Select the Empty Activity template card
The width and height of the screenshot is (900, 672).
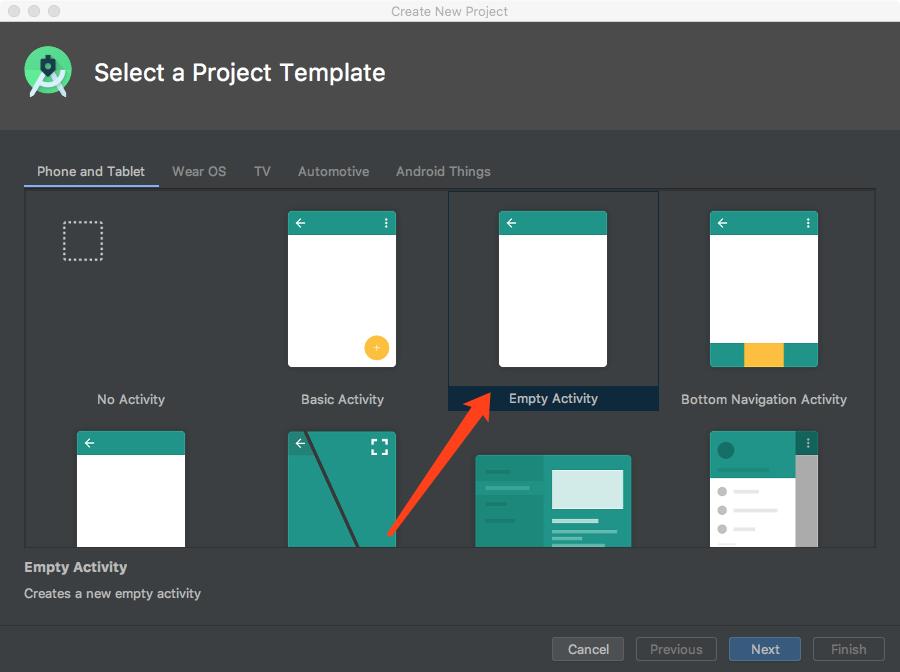click(x=553, y=290)
